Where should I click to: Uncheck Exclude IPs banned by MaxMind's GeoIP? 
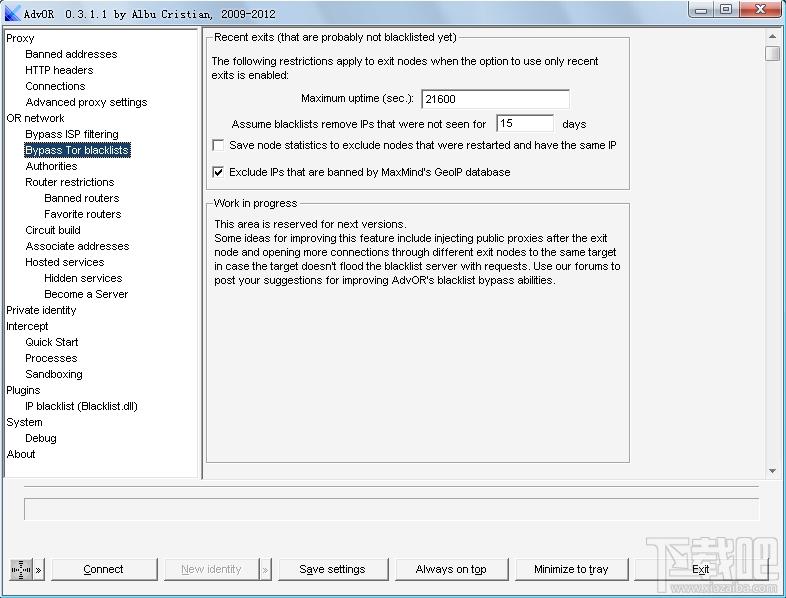(218, 172)
